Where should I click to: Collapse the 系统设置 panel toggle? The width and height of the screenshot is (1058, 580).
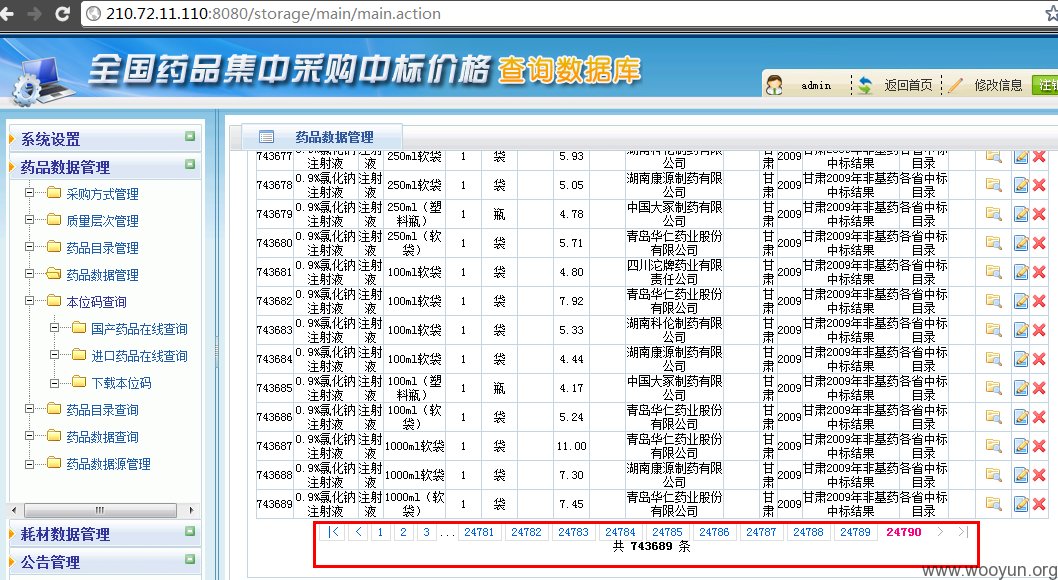(x=190, y=137)
